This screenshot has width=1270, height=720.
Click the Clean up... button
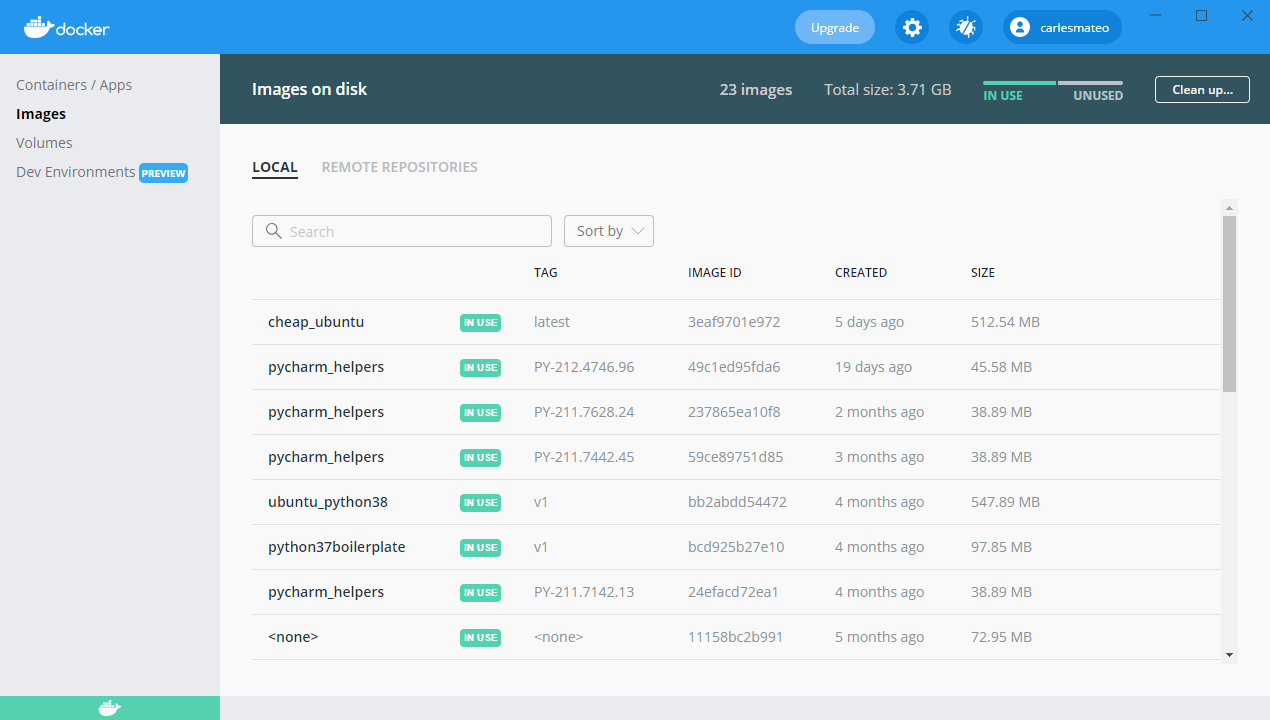click(x=1202, y=89)
